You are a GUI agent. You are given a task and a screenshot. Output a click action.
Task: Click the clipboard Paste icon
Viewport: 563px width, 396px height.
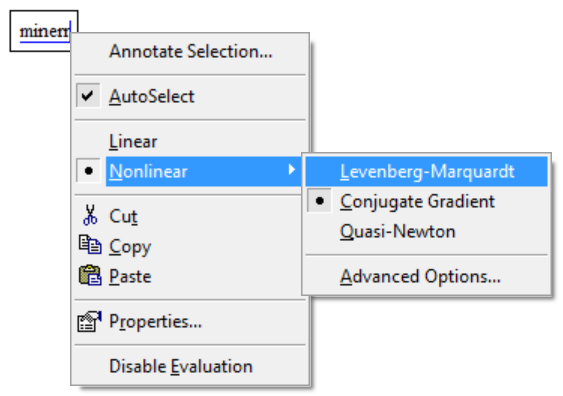[90, 275]
